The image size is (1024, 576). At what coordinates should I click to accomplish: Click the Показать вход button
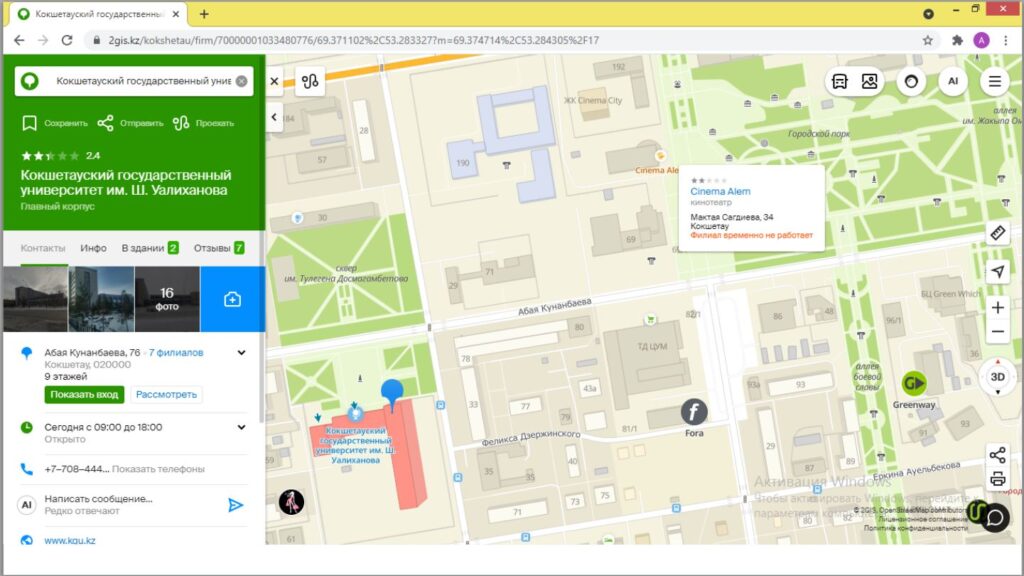tap(85, 395)
